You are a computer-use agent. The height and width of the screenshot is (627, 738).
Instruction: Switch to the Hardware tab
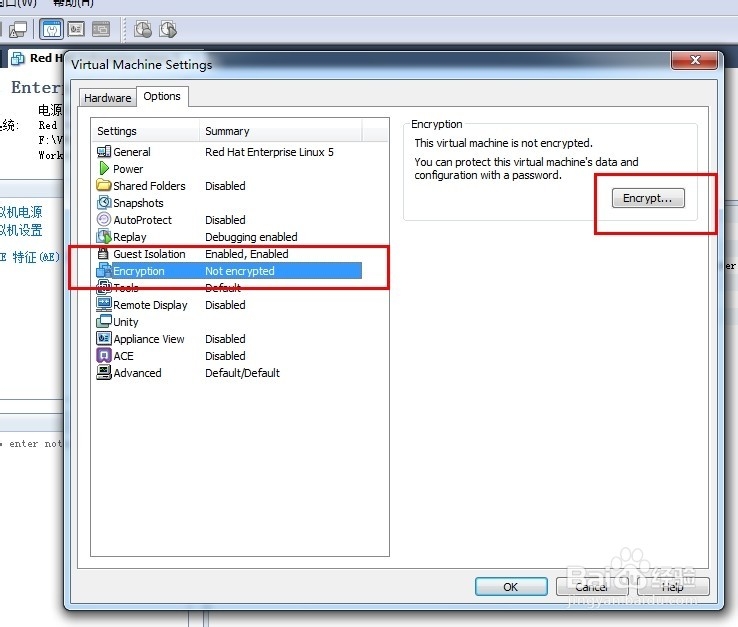108,97
